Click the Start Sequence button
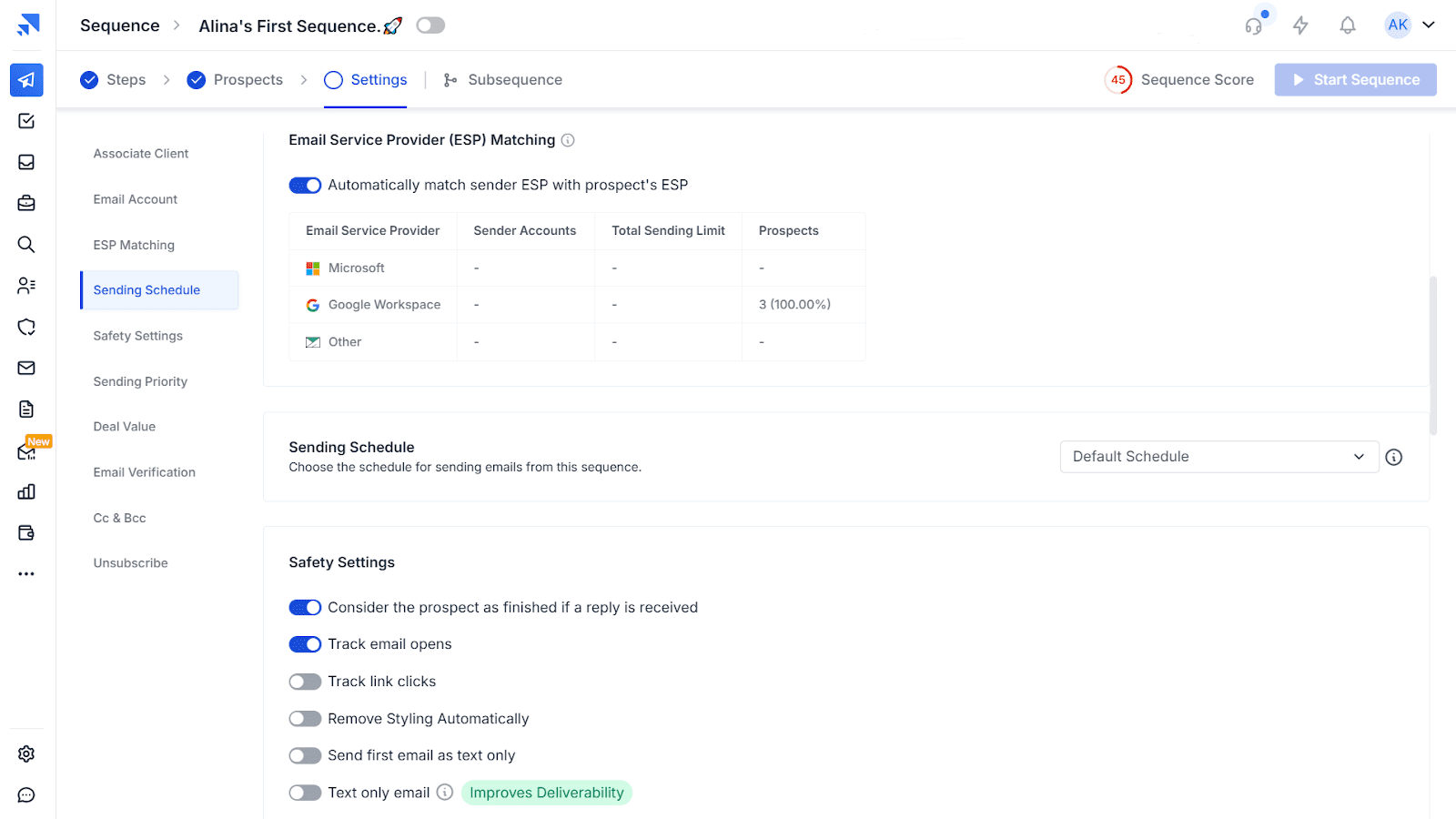The width and height of the screenshot is (1456, 819). pos(1355,80)
